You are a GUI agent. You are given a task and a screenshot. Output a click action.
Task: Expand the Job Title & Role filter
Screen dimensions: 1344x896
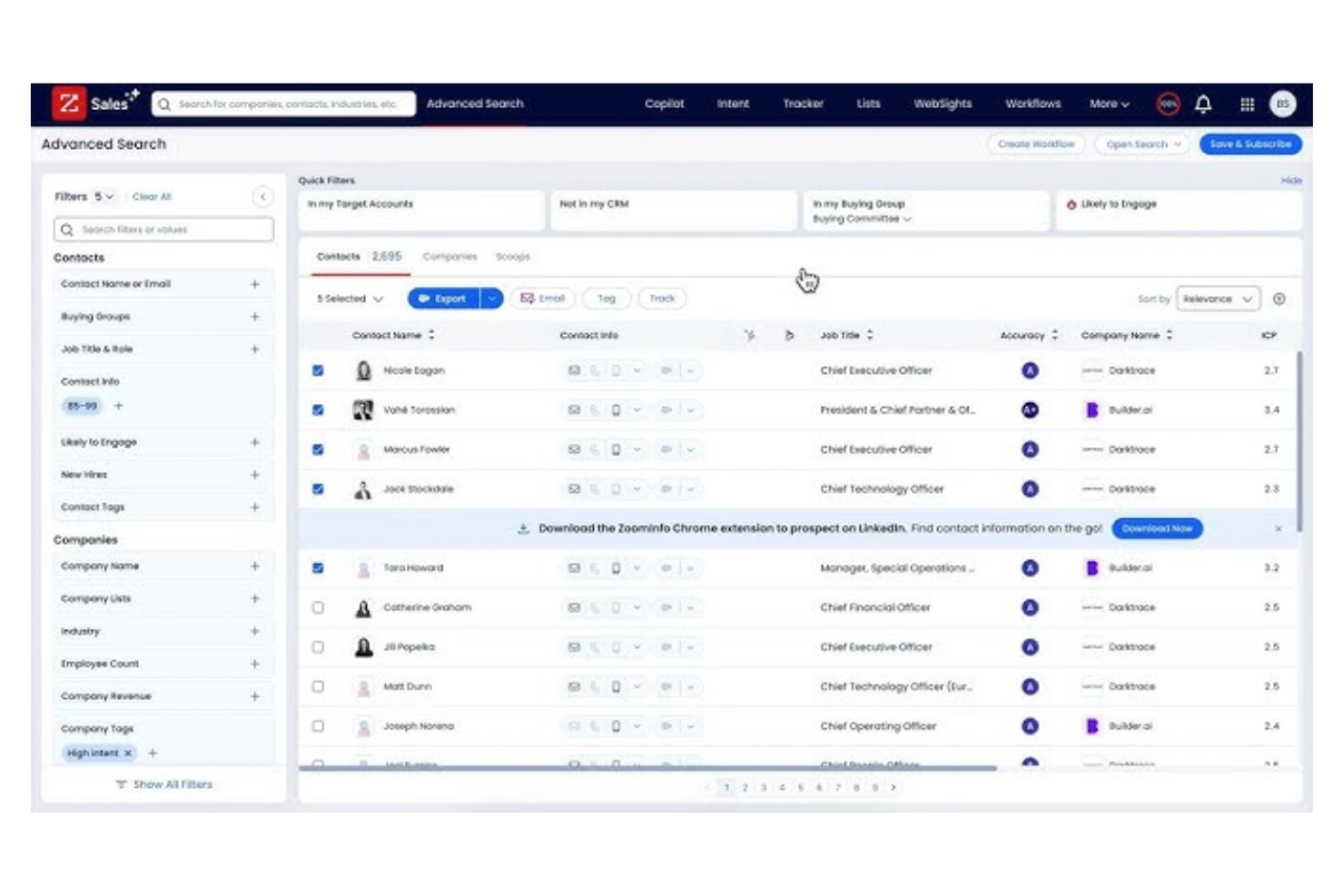click(255, 349)
